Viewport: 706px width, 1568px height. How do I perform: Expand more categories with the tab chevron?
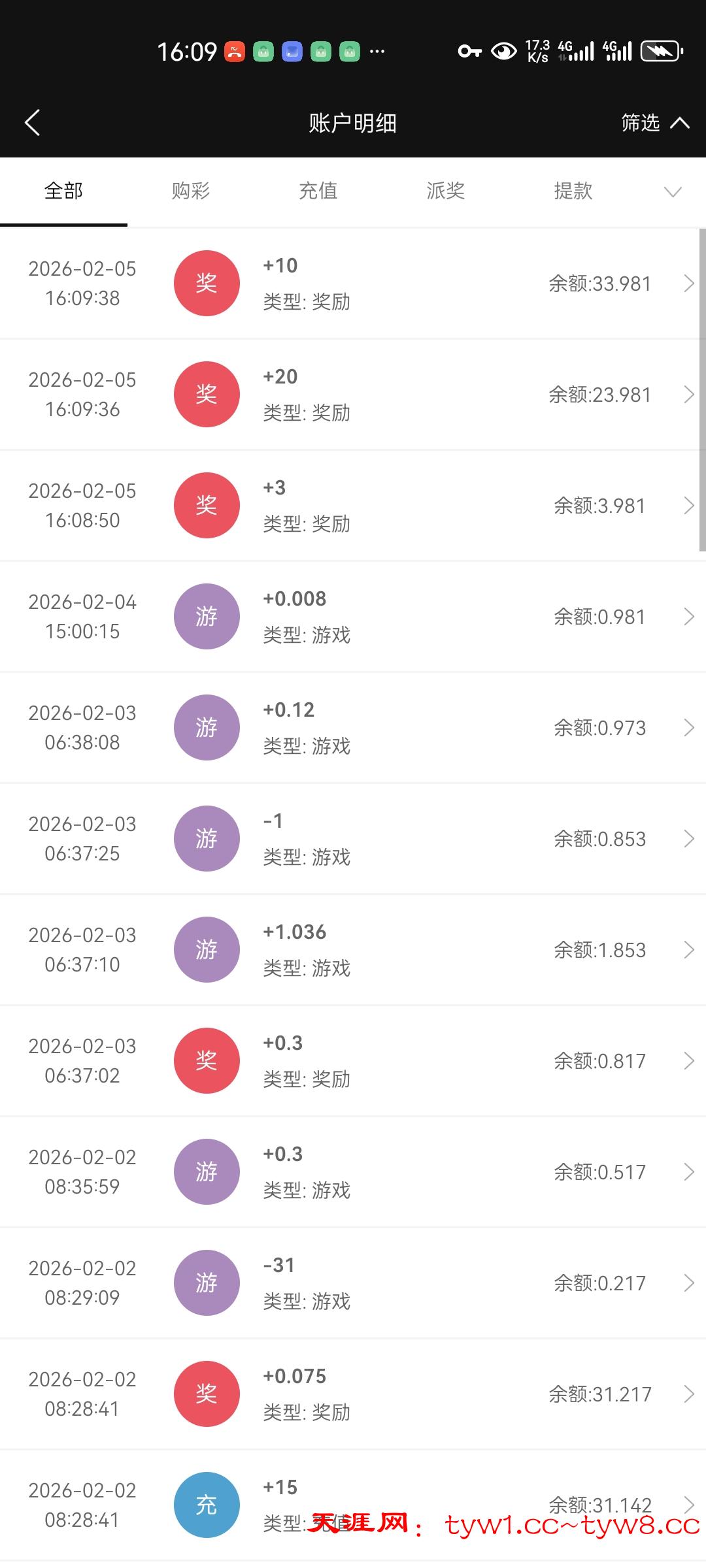(x=673, y=191)
